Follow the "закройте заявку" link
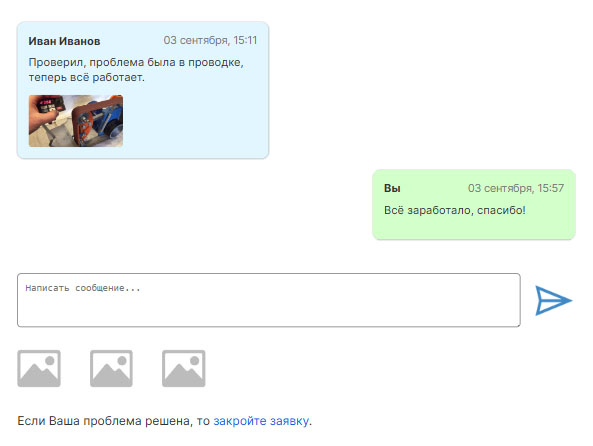 point(261,421)
